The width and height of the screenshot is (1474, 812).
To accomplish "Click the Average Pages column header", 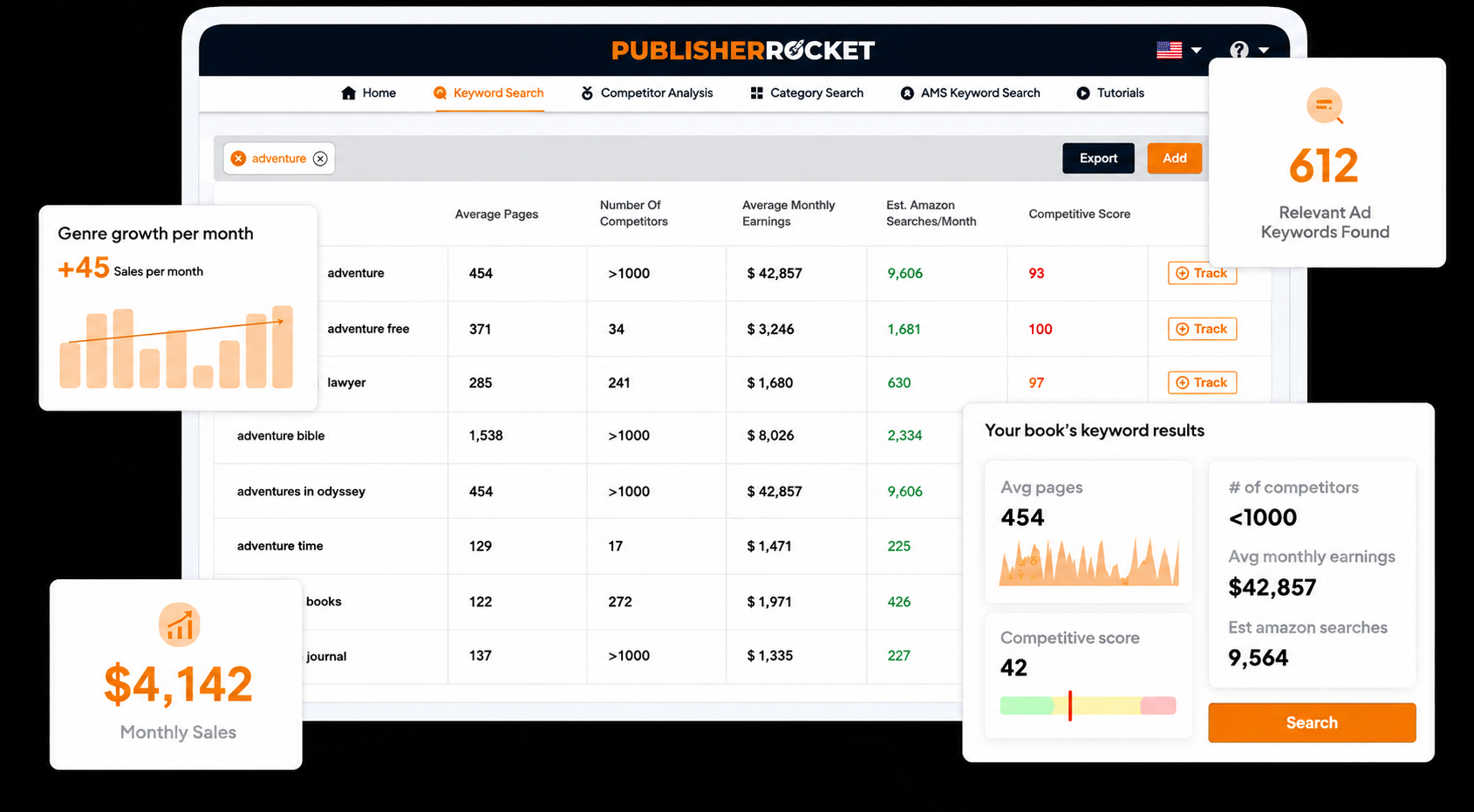I will tap(496, 215).
